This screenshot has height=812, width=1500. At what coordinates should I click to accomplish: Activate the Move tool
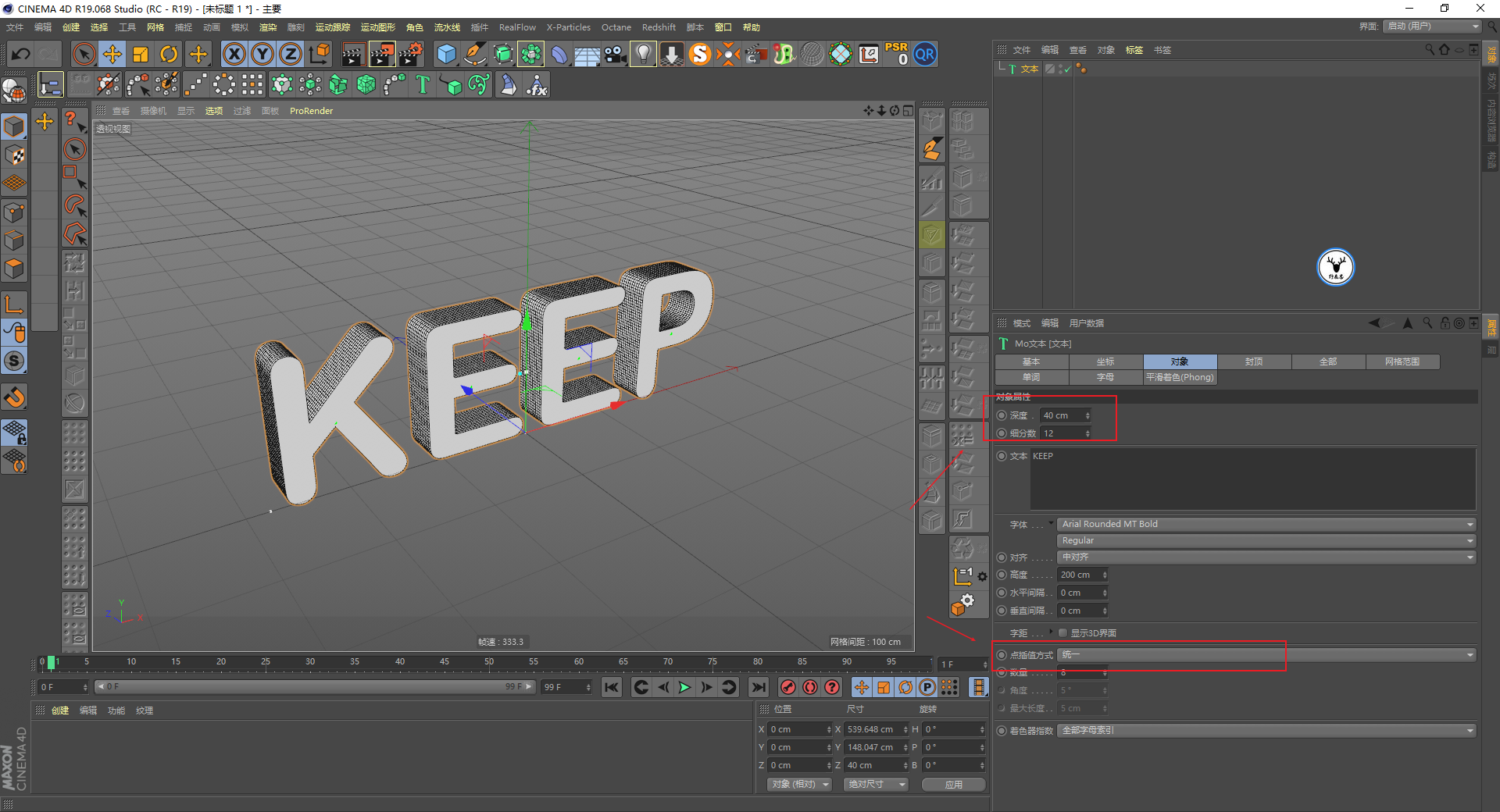tap(112, 55)
